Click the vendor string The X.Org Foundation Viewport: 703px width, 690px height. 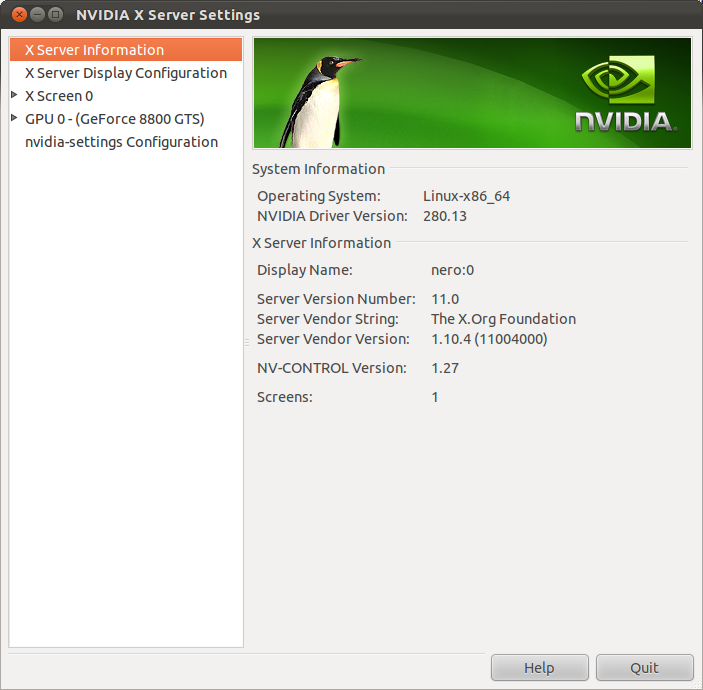tap(503, 319)
